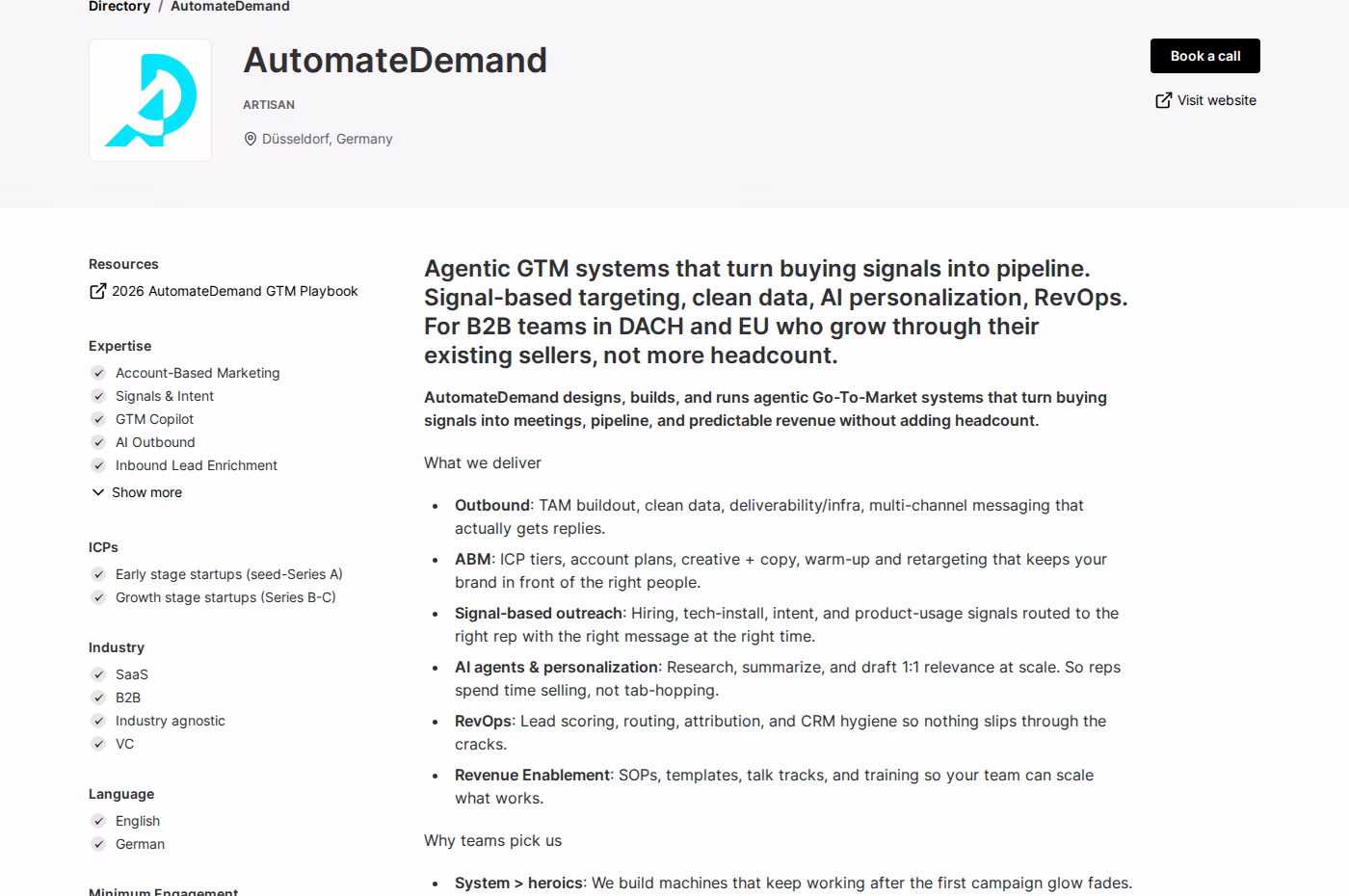This screenshot has height=896, width=1349.
Task: Click the check icon beside Industry agnostic
Action: click(x=98, y=721)
